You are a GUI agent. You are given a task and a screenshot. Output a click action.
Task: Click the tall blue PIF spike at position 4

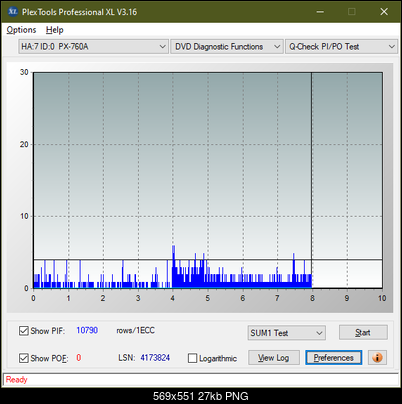coord(173,266)
